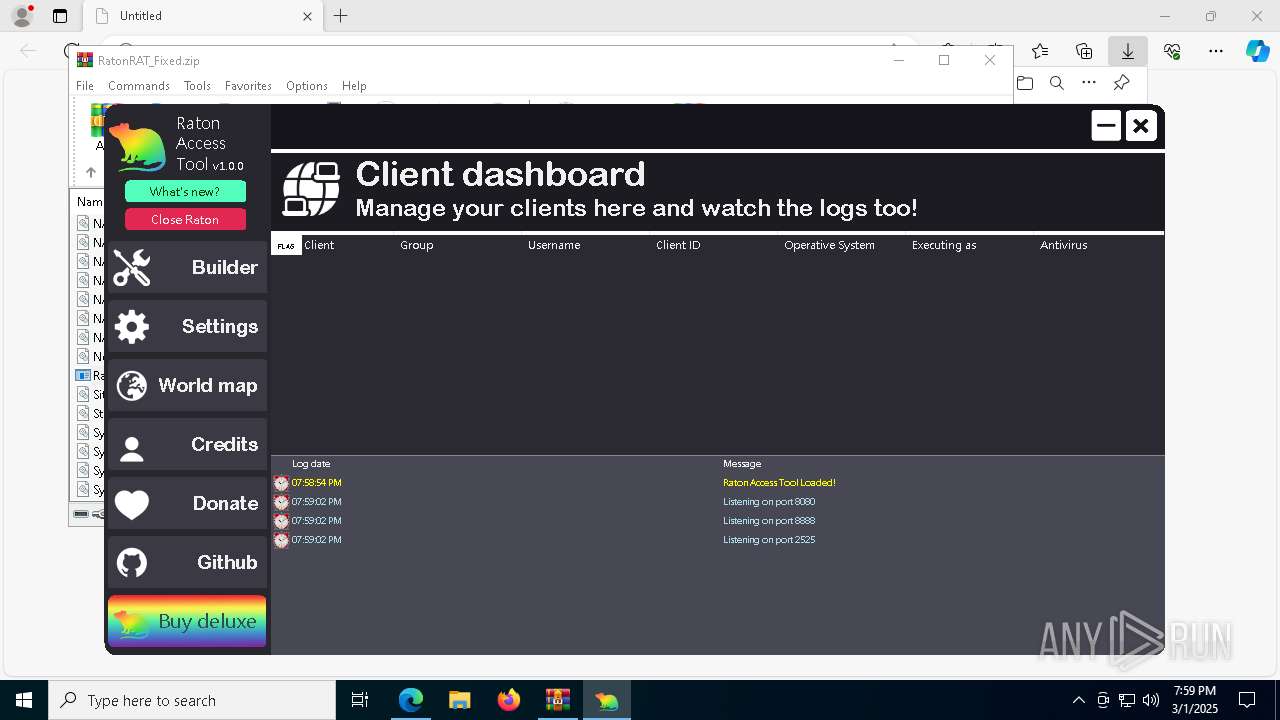Open the Windows Start menu
This screenshot has height=720, width=1280.
click(24, 700)
